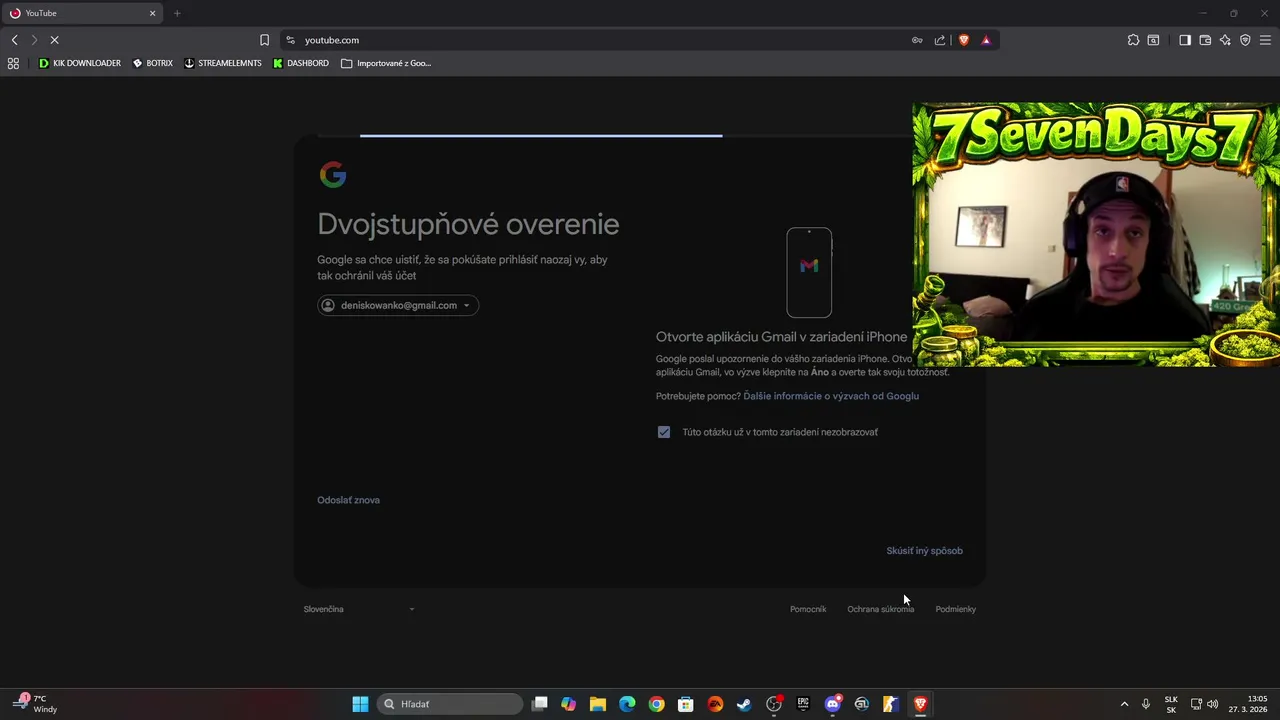Open the apps grid icon in bookmarks bar
This screenshot has width=1280, height=720.
(13, 63)
